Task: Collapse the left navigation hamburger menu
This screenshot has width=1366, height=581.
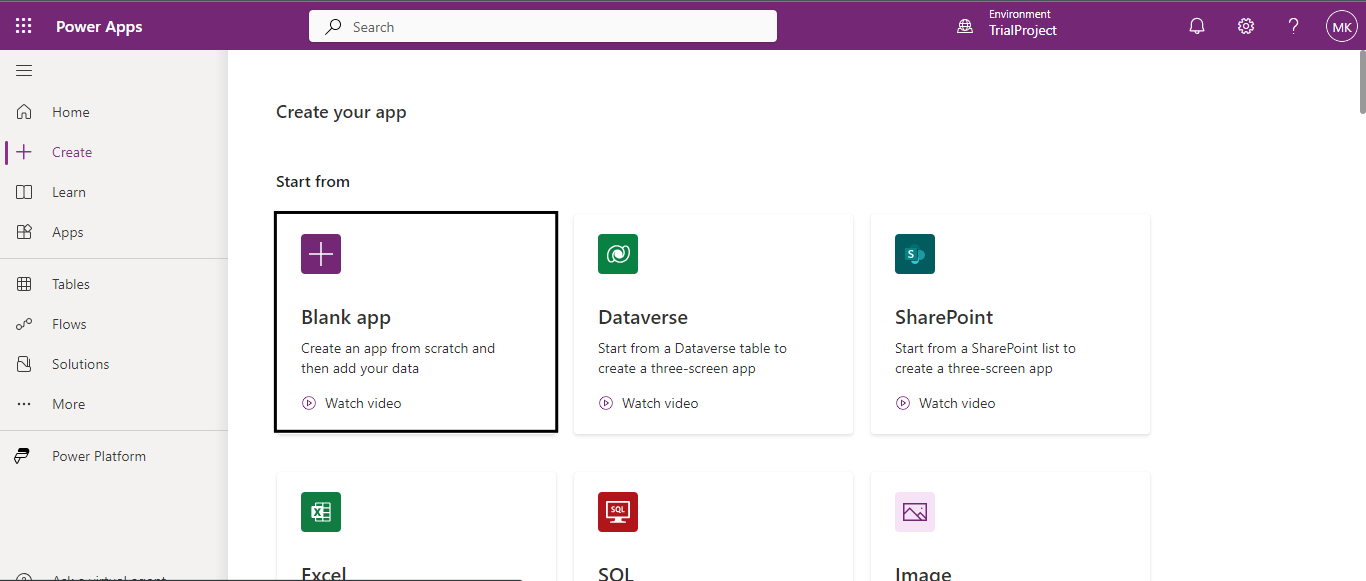Action: (24, 70)
